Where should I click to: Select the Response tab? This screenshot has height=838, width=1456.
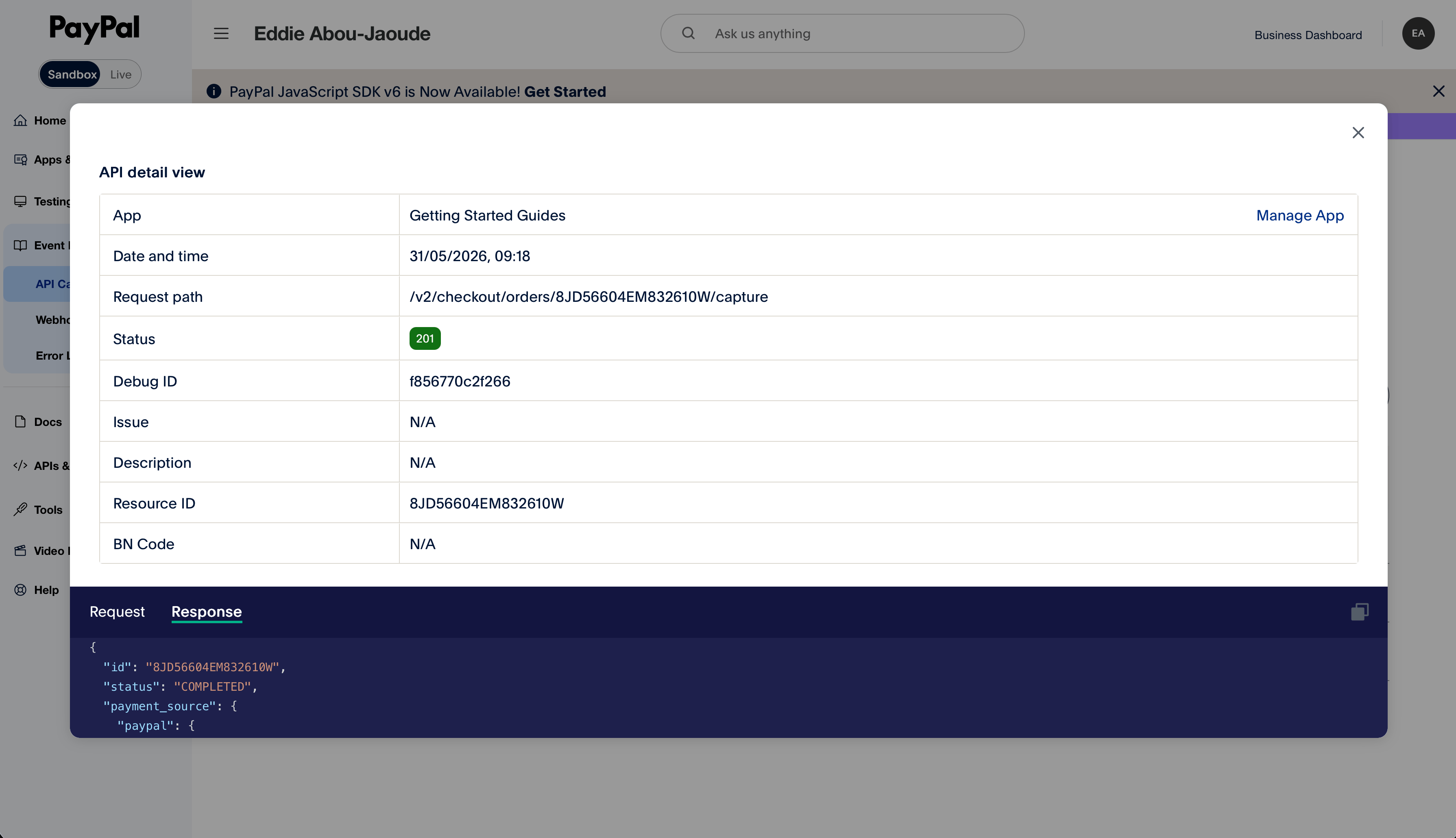point(207,612)
